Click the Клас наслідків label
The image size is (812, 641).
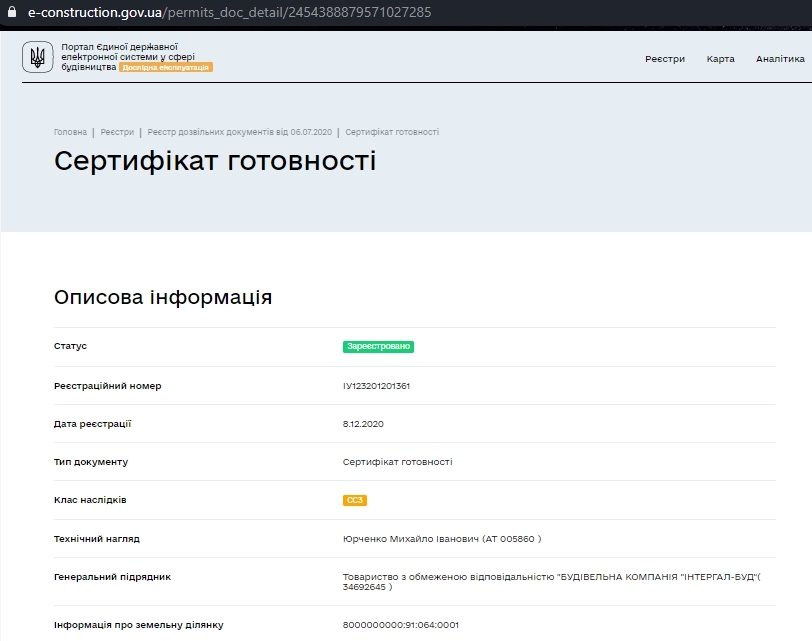(x=90, y=500)
